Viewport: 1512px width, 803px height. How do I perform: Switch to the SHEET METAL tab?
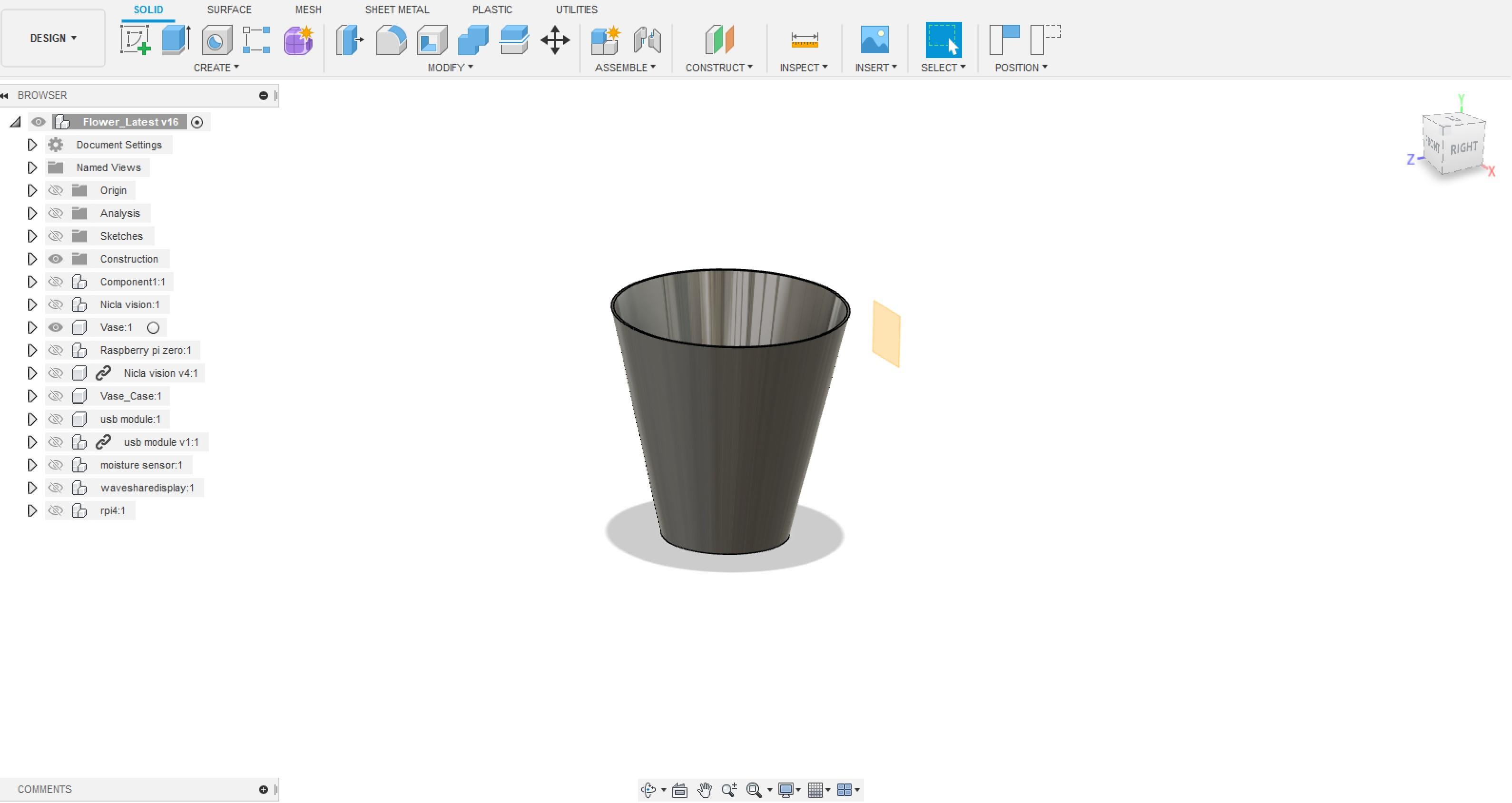tap(396, 10)
